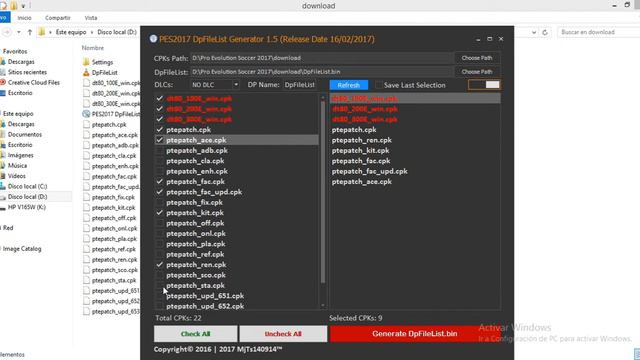The image size is (640, 360).
Task: Select Image Catalog in Explorer sidebar
Action: [22, 249]
